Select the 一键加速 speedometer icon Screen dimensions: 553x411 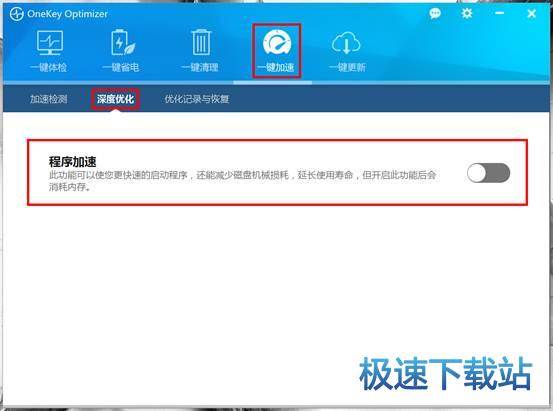pyautogui.click(x=277, y=43)
